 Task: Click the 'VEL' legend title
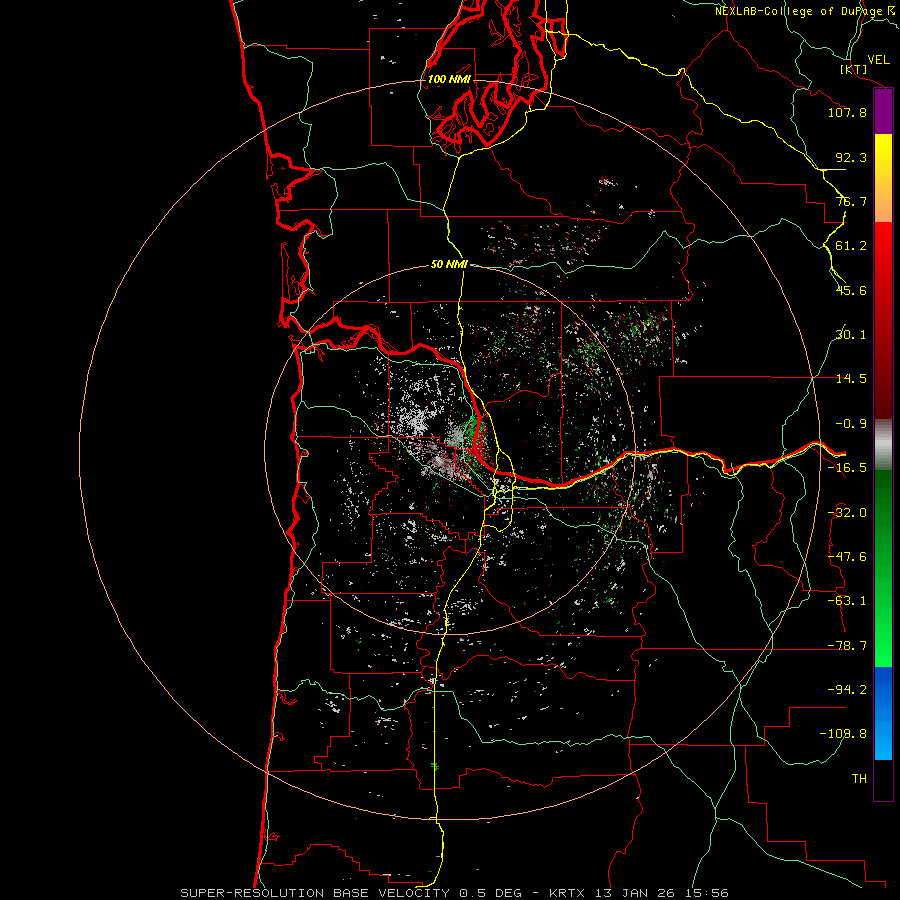878,60
